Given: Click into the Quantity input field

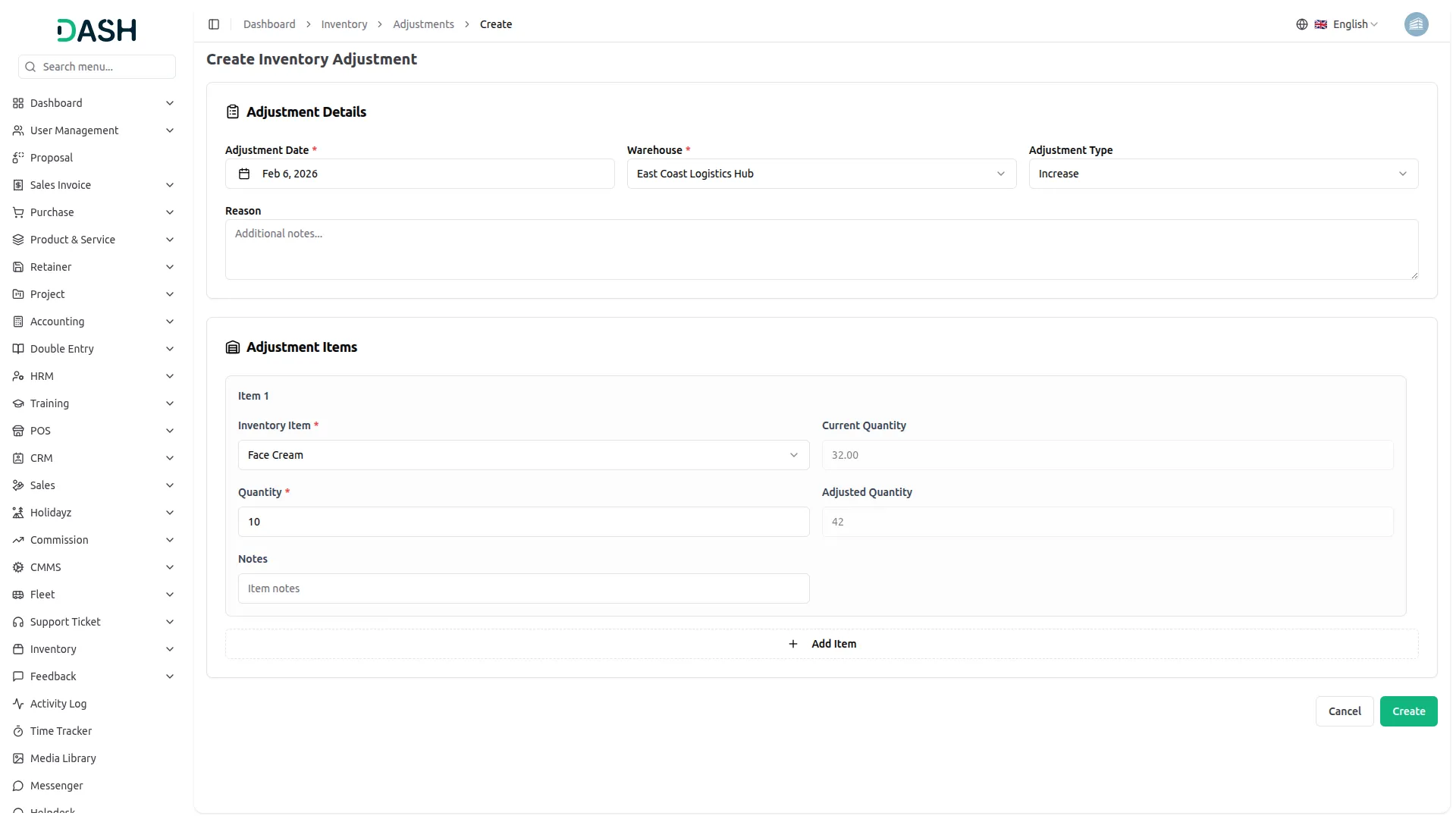Looking at the screenshot, I should coord(523,522).
